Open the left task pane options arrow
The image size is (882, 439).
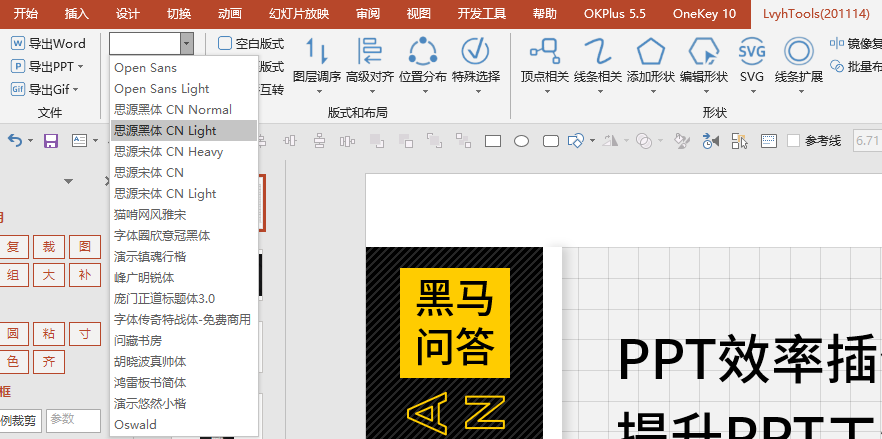click(x=69, y=181)
